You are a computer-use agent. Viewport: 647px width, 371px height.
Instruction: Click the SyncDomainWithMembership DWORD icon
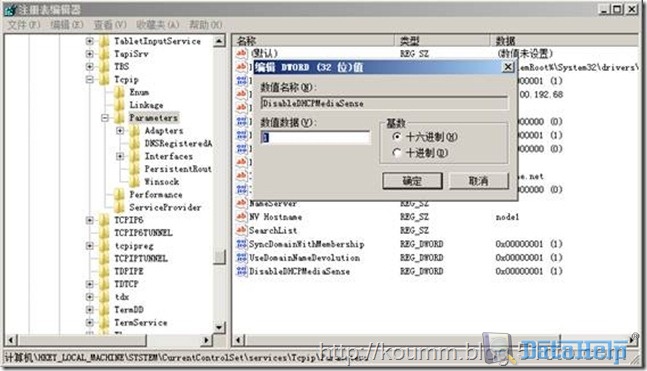pyautogui.click(x=241, y=244)
